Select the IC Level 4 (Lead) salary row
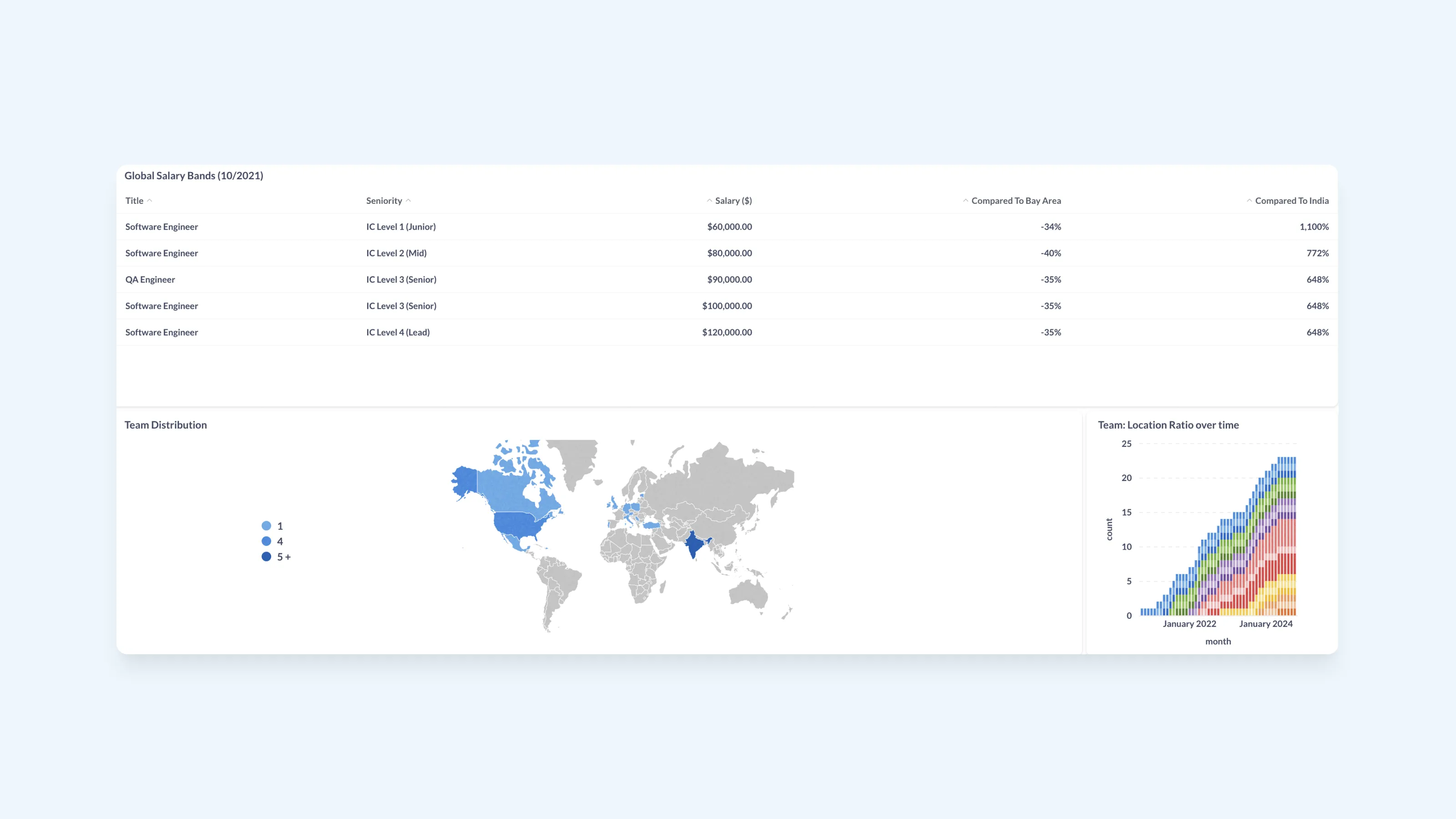The image size is (1456, 819). (x=399, y=332)
